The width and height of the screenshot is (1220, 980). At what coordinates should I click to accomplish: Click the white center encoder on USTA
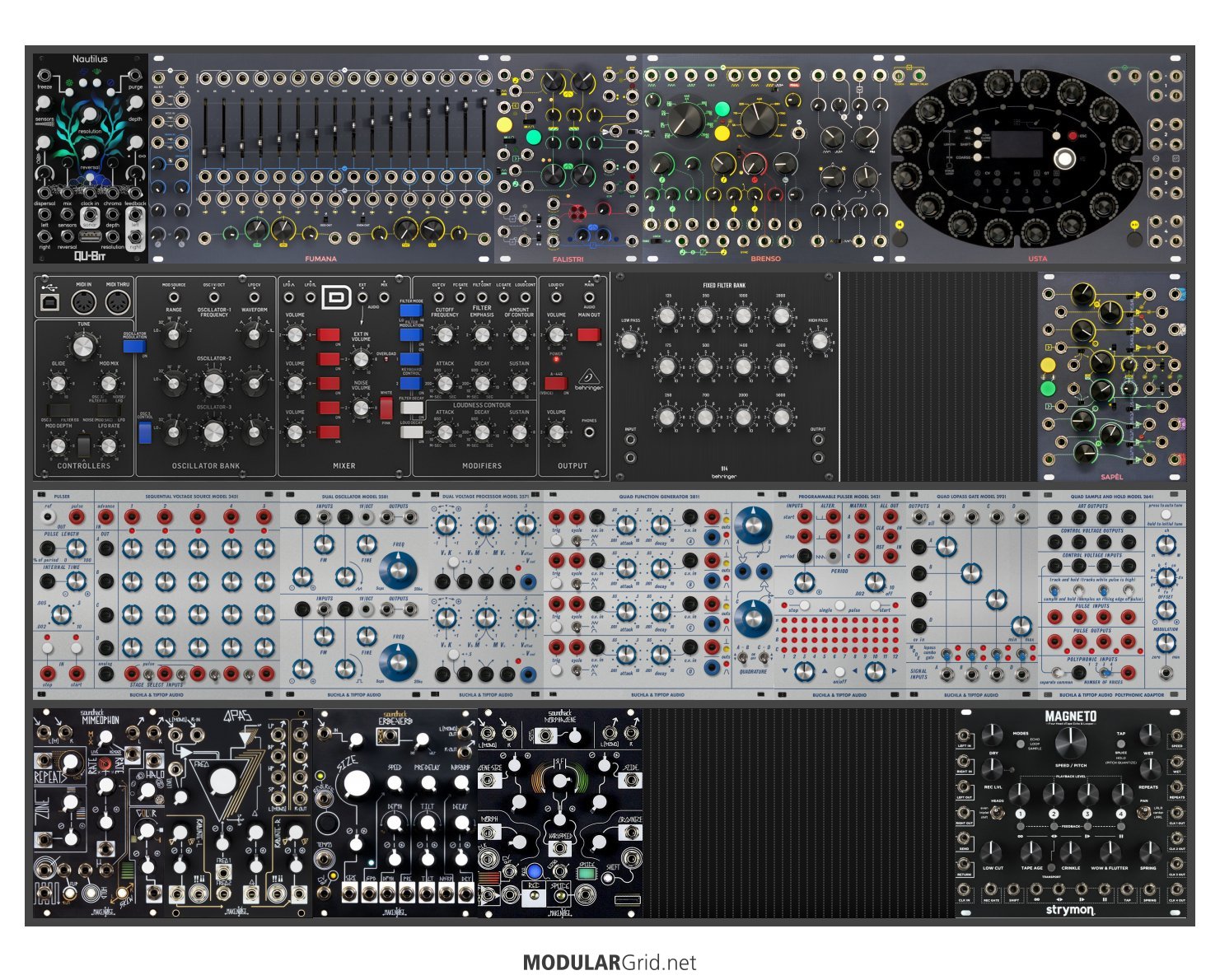(1065, 158)
